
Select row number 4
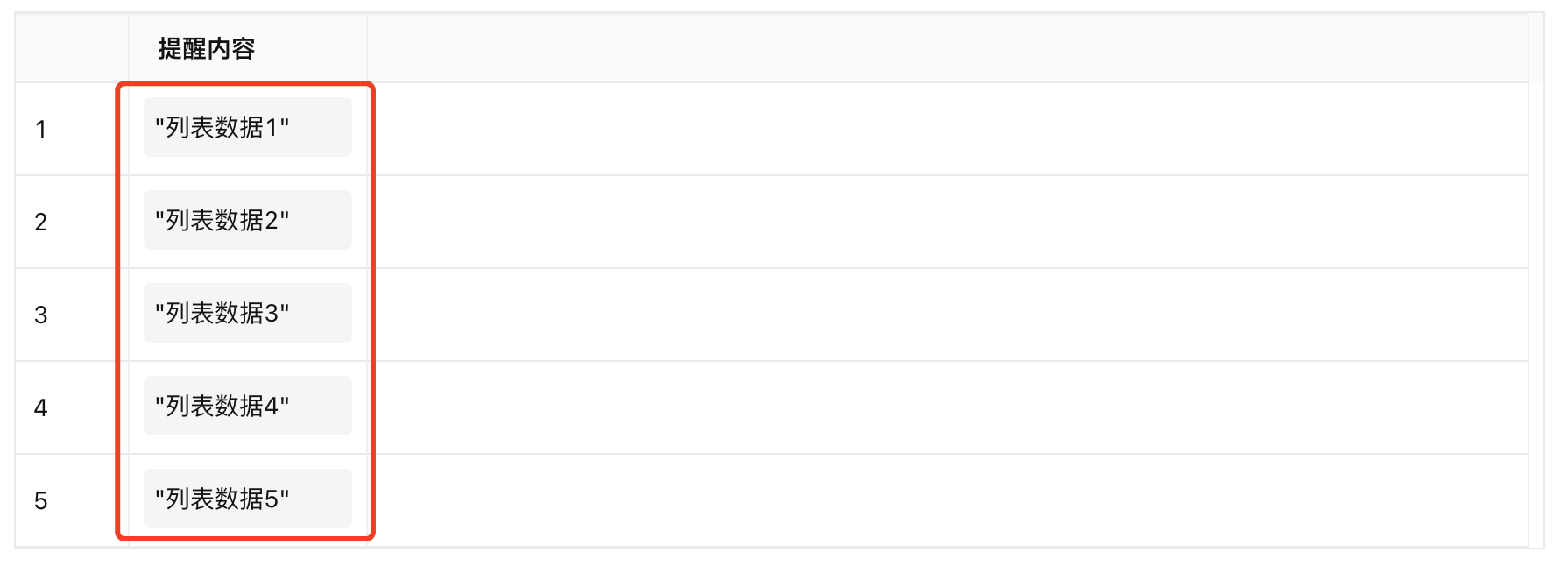pyautogui.click(x=41, y=408)
